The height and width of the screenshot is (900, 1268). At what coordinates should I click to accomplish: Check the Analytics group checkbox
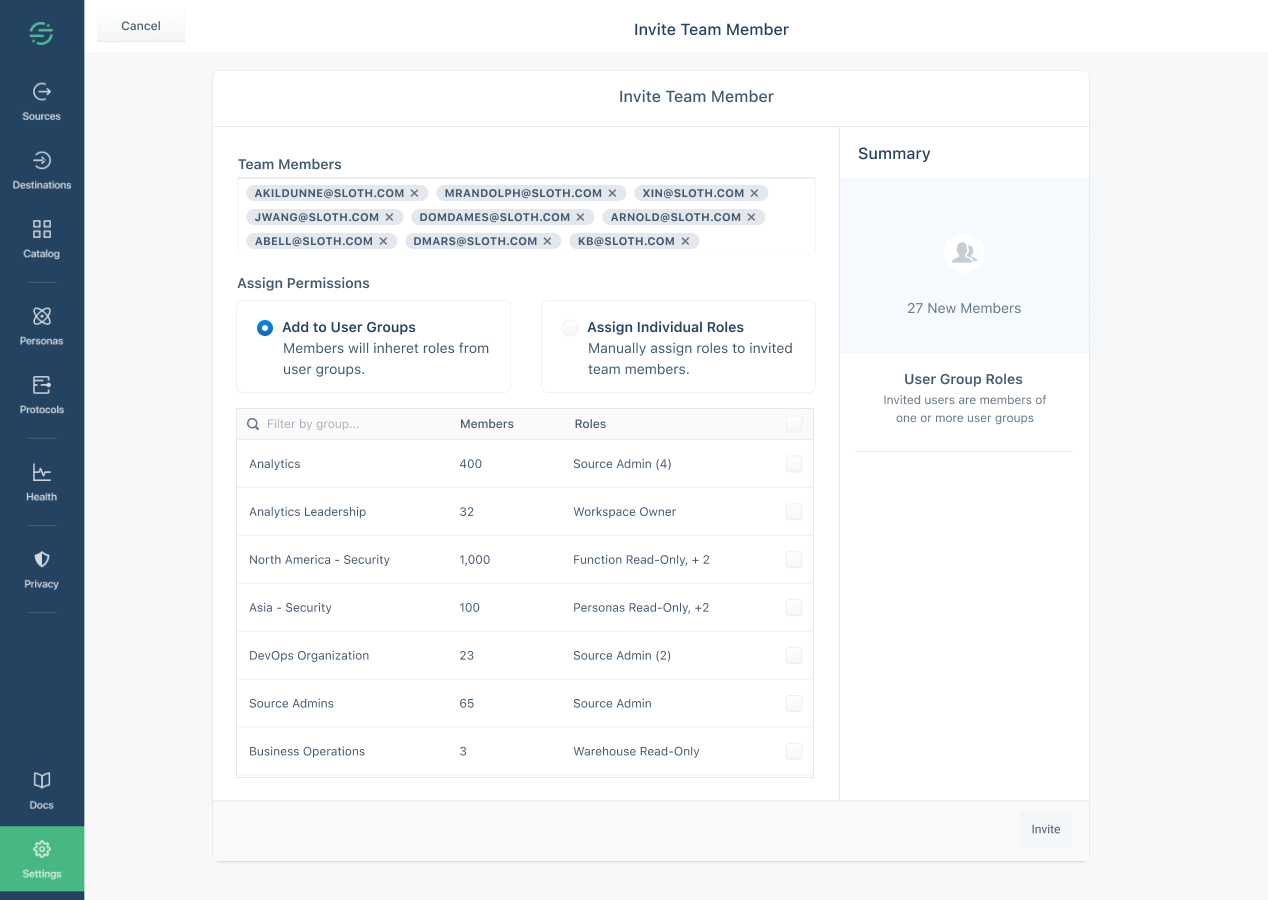pyautogui.click(x=794, y=464)
